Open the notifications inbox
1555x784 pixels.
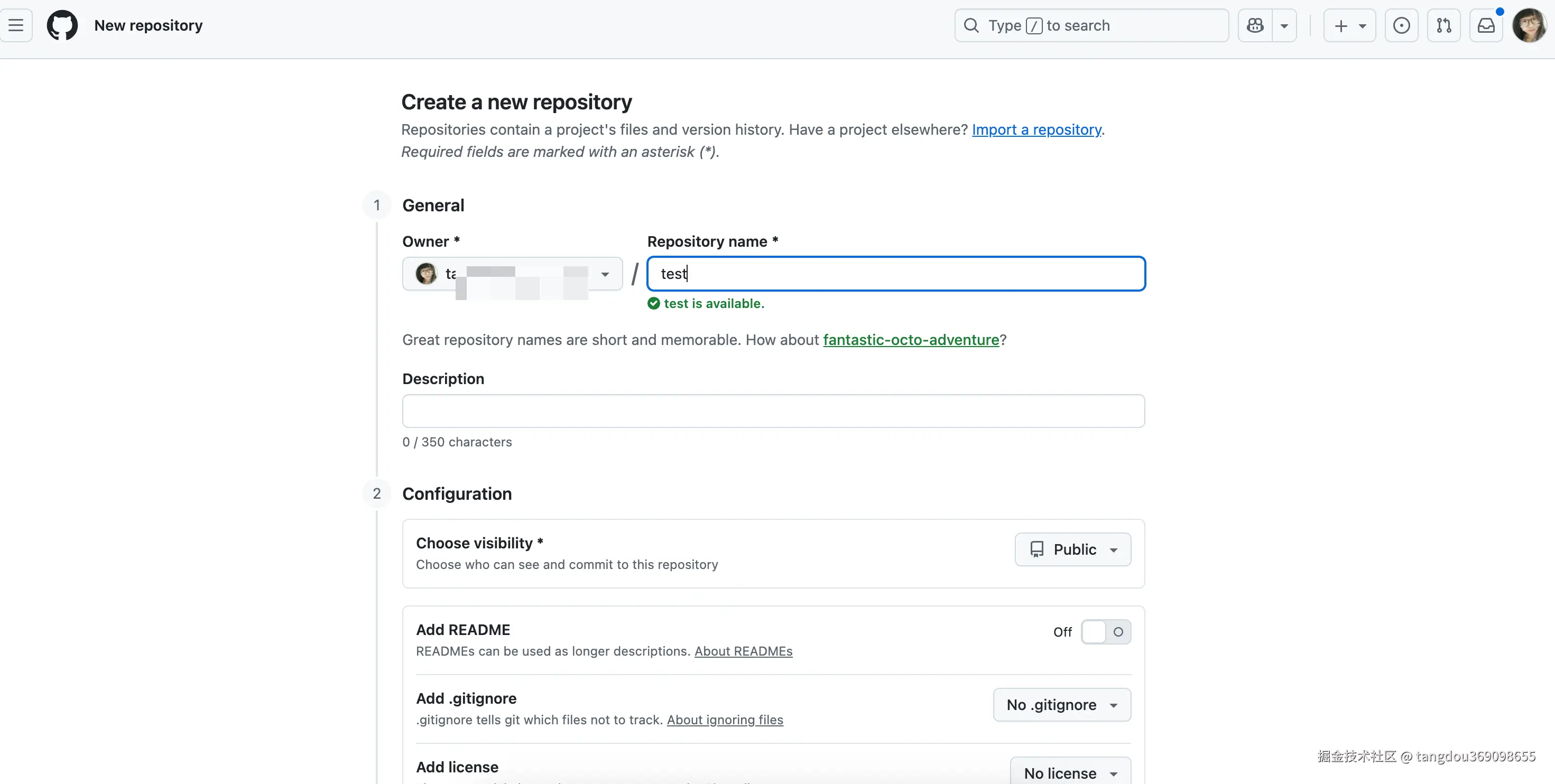click(1486, 25)
